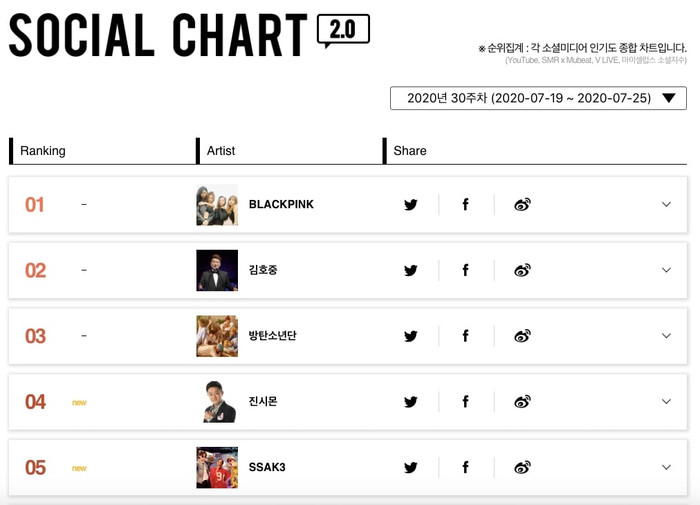Share 방탄소년단 on Facebook
Image resolution: width=700 pixels, height=505 pixels.
tap(466, 336)
